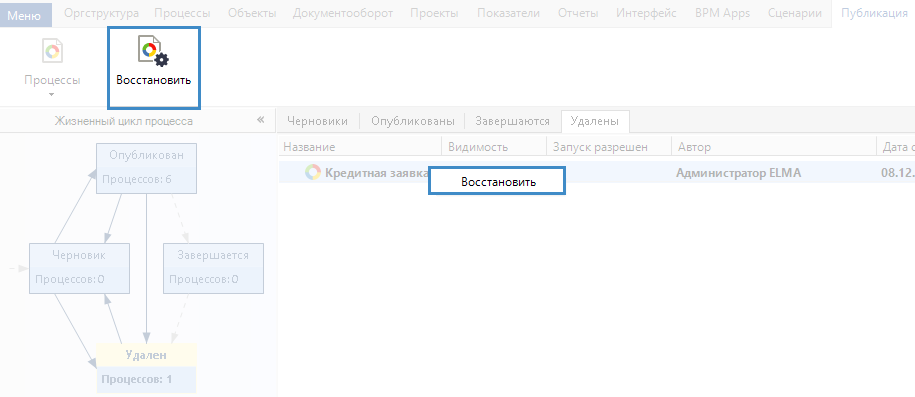Select the Удален lifecycle node
915x397 pixels.
coord(146,368)
